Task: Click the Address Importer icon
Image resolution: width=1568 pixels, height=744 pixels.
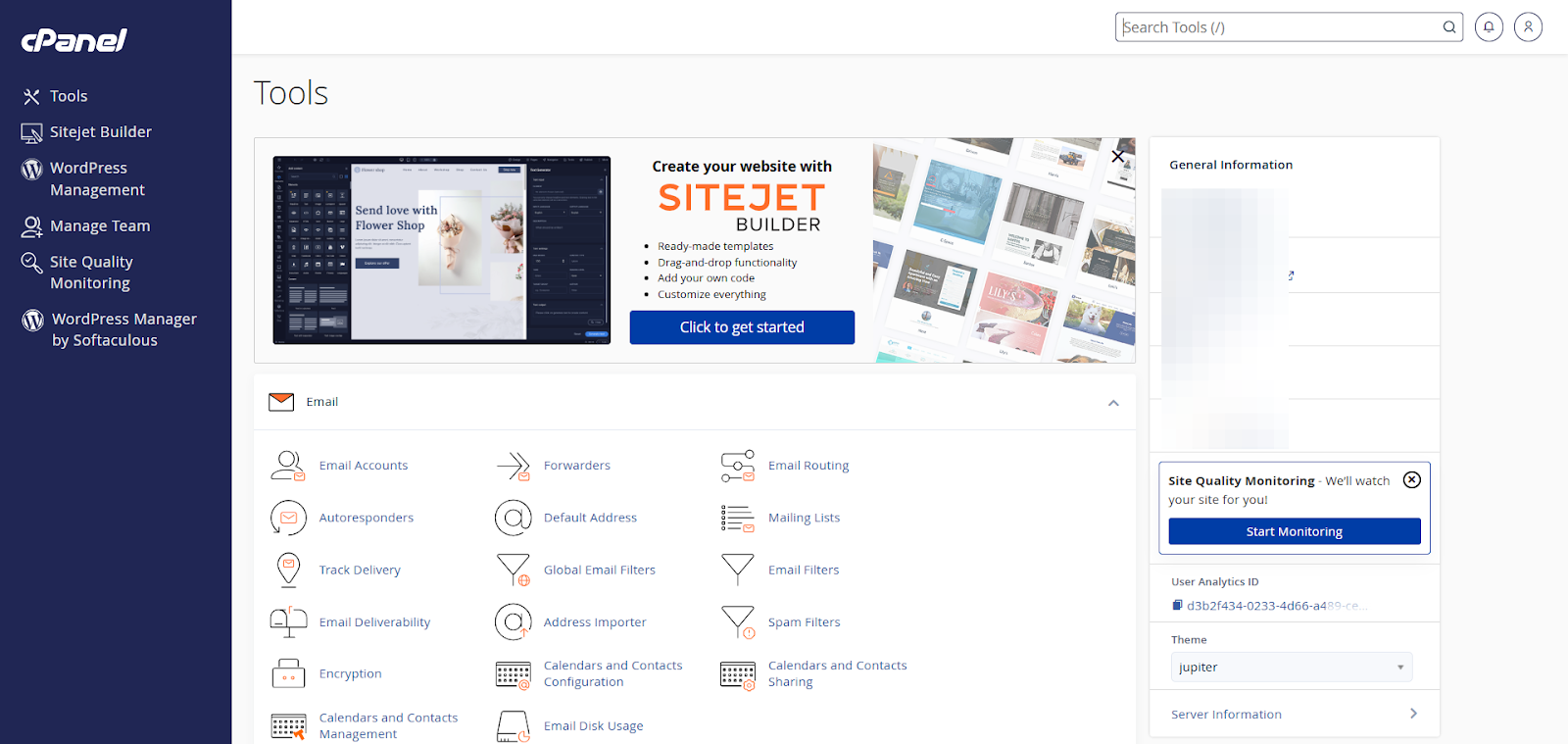Action: point(513,621)
